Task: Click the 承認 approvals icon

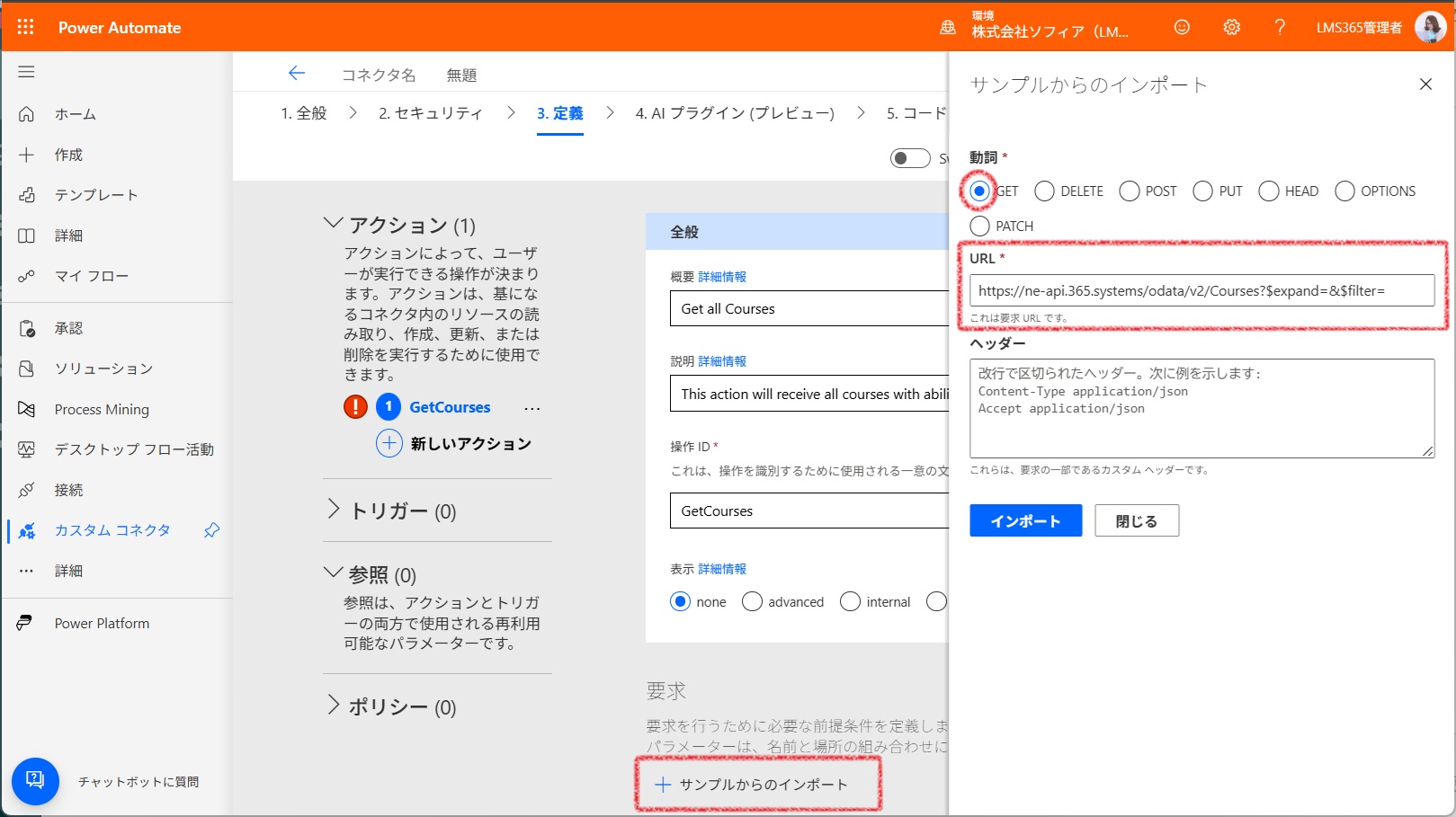Action: pyautogui.click(x=26, y=328)
